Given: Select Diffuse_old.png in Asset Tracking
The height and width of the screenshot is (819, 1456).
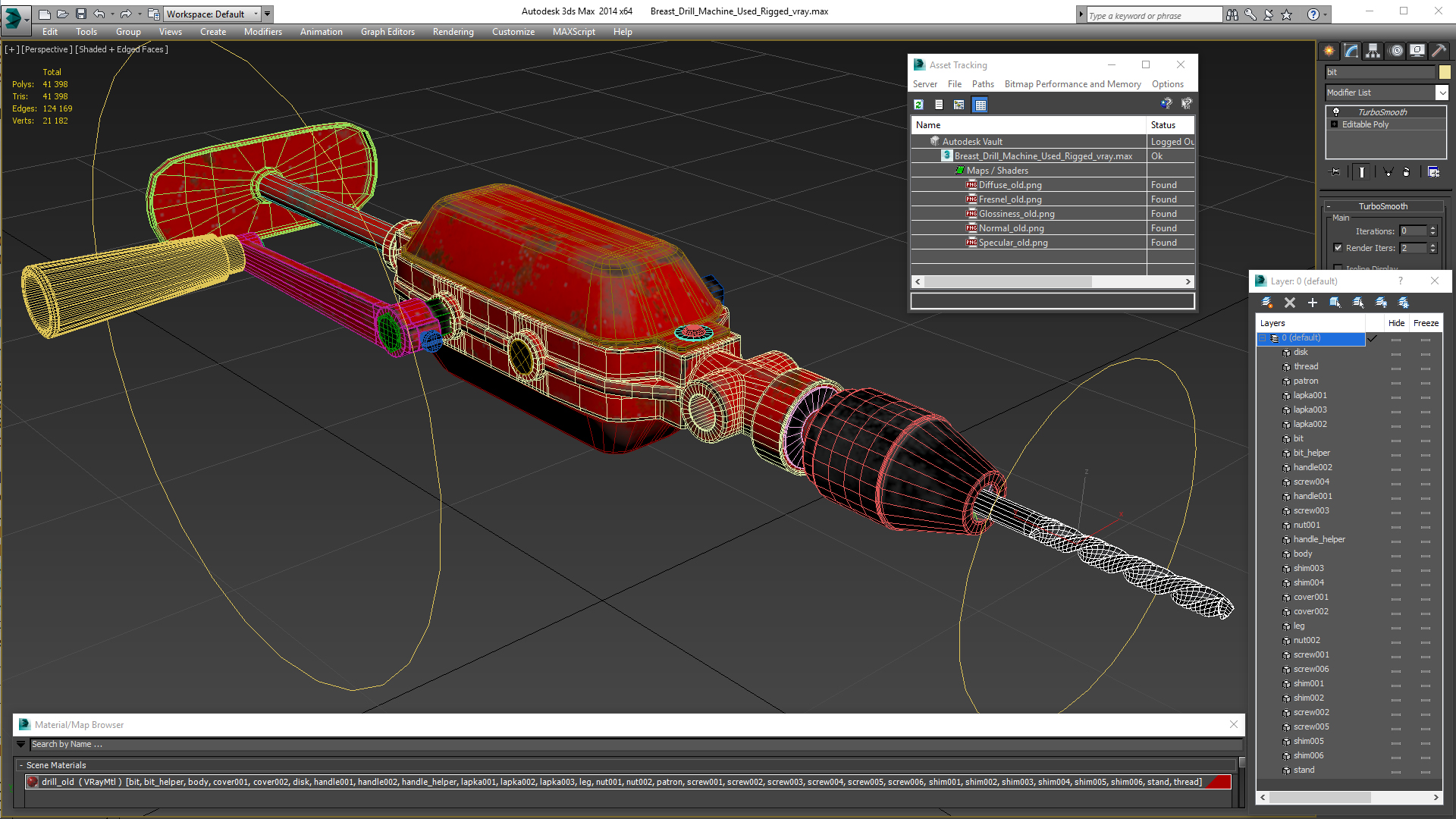Looking at the screenshot, I should [1009, 185].
